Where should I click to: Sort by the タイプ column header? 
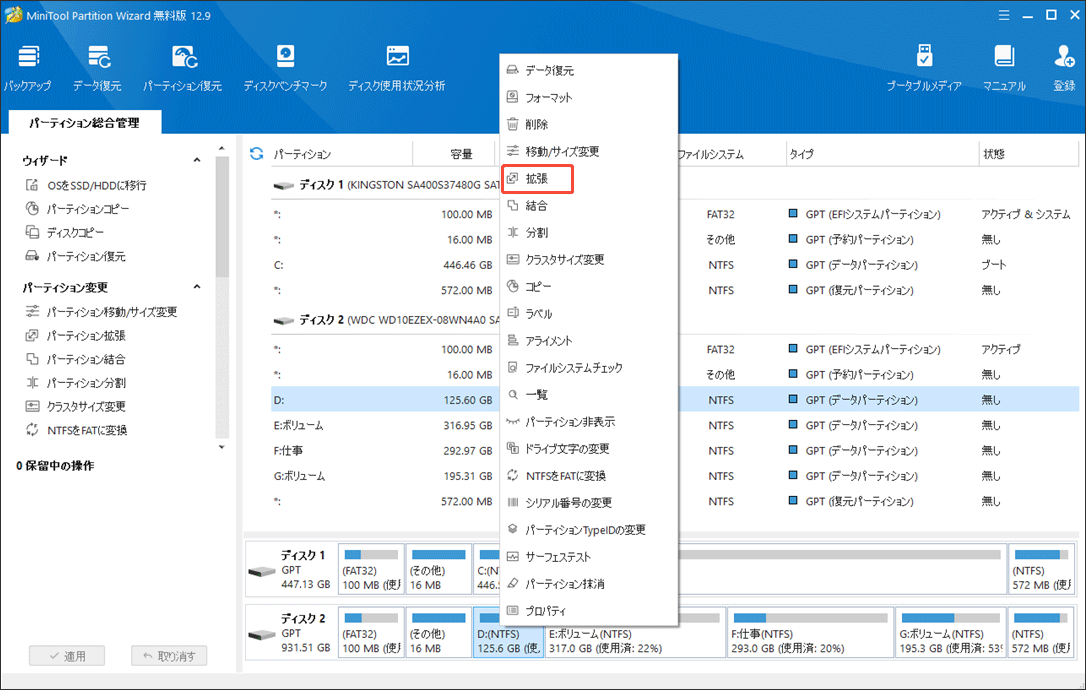coord(882,154)
